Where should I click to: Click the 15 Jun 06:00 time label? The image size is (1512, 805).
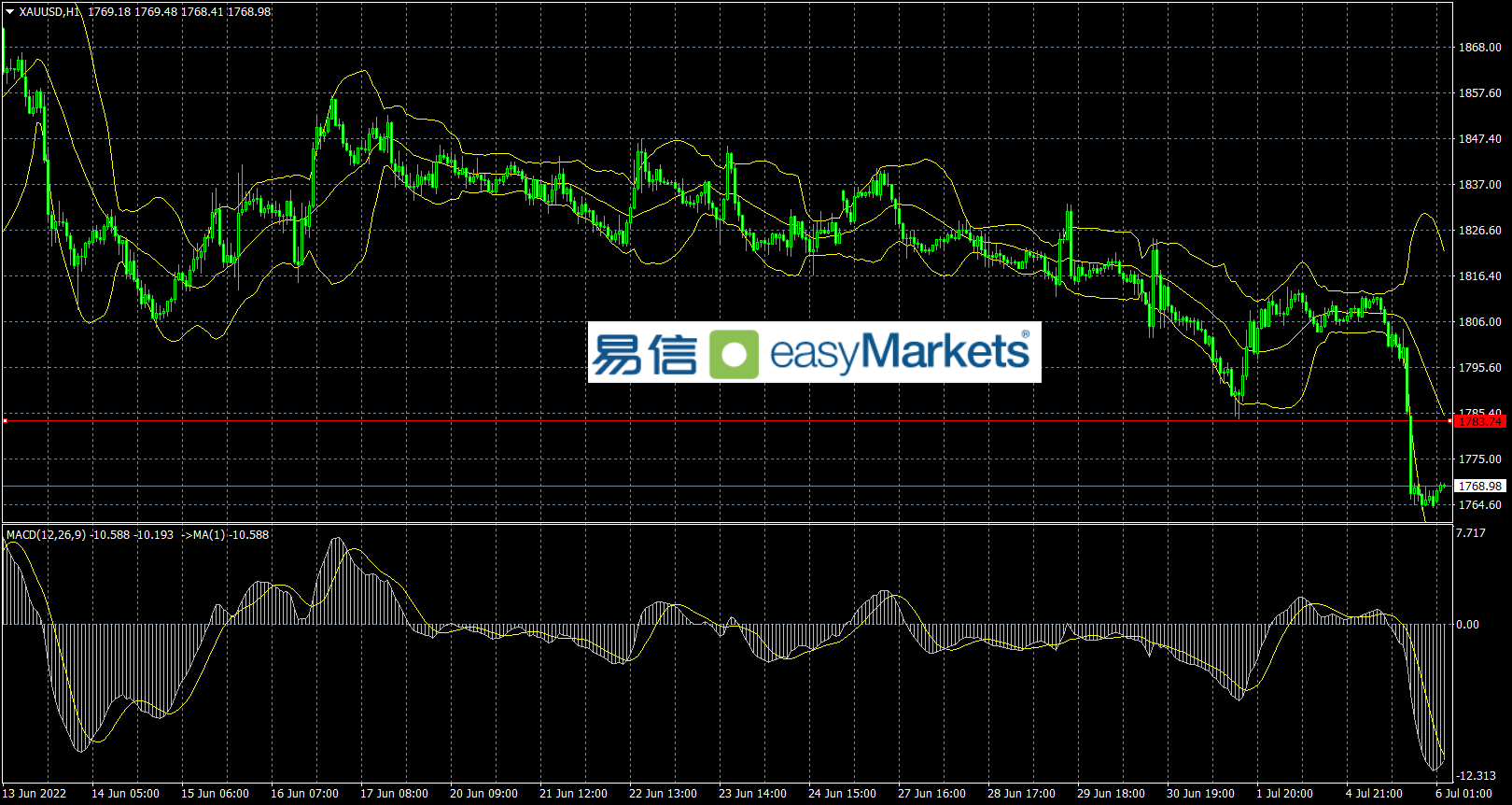pos(215,794)
